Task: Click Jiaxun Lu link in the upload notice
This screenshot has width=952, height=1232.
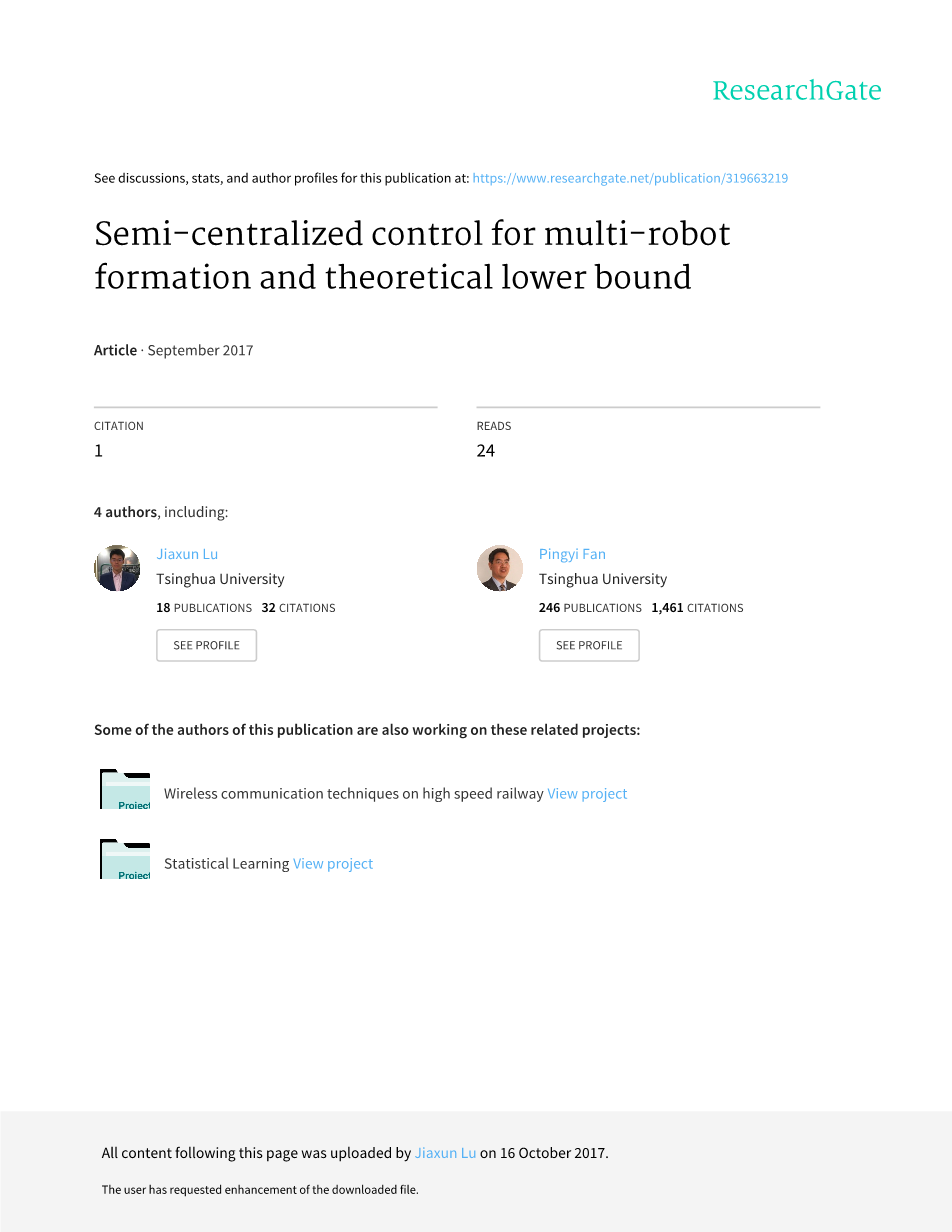Action: (445, 1153)
